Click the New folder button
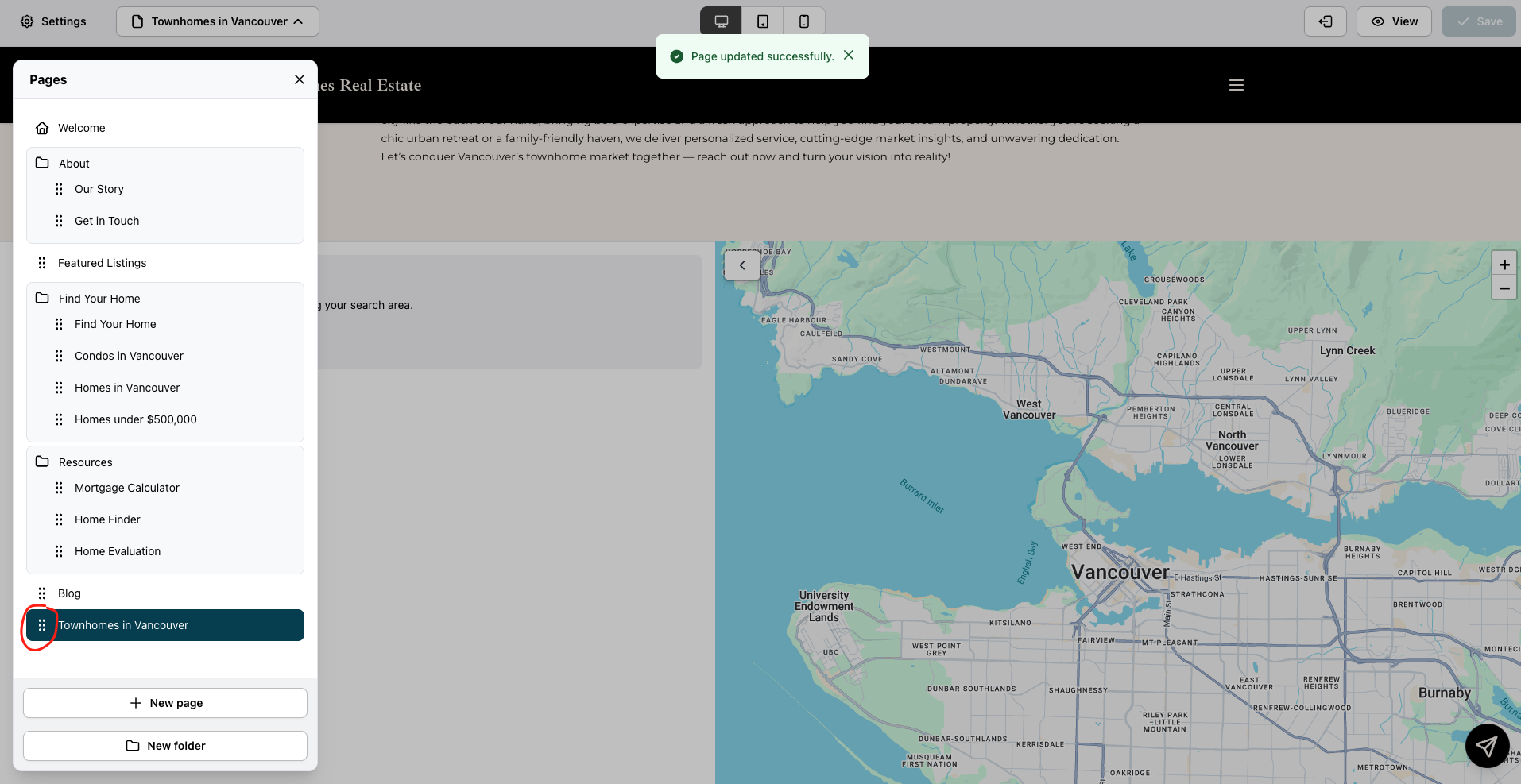The height and width of the screenshot is (784, 1521). (165, 746)
